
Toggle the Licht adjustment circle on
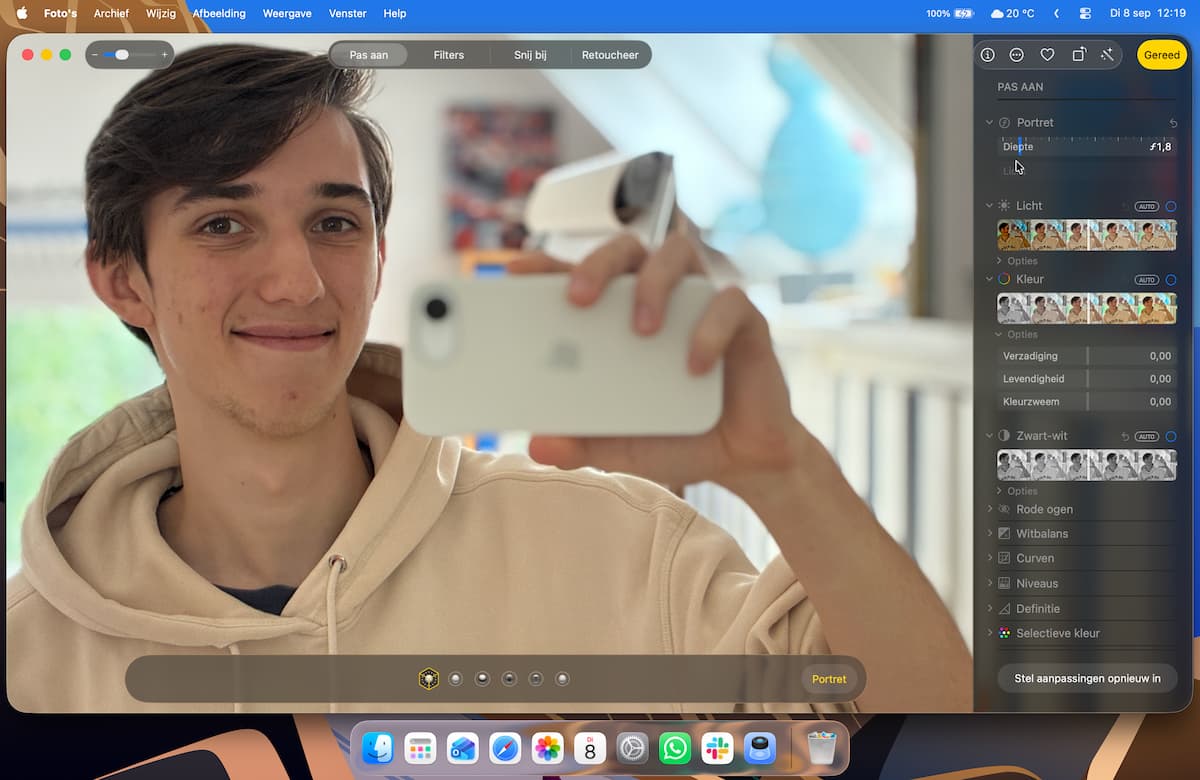coord(1171,206)
